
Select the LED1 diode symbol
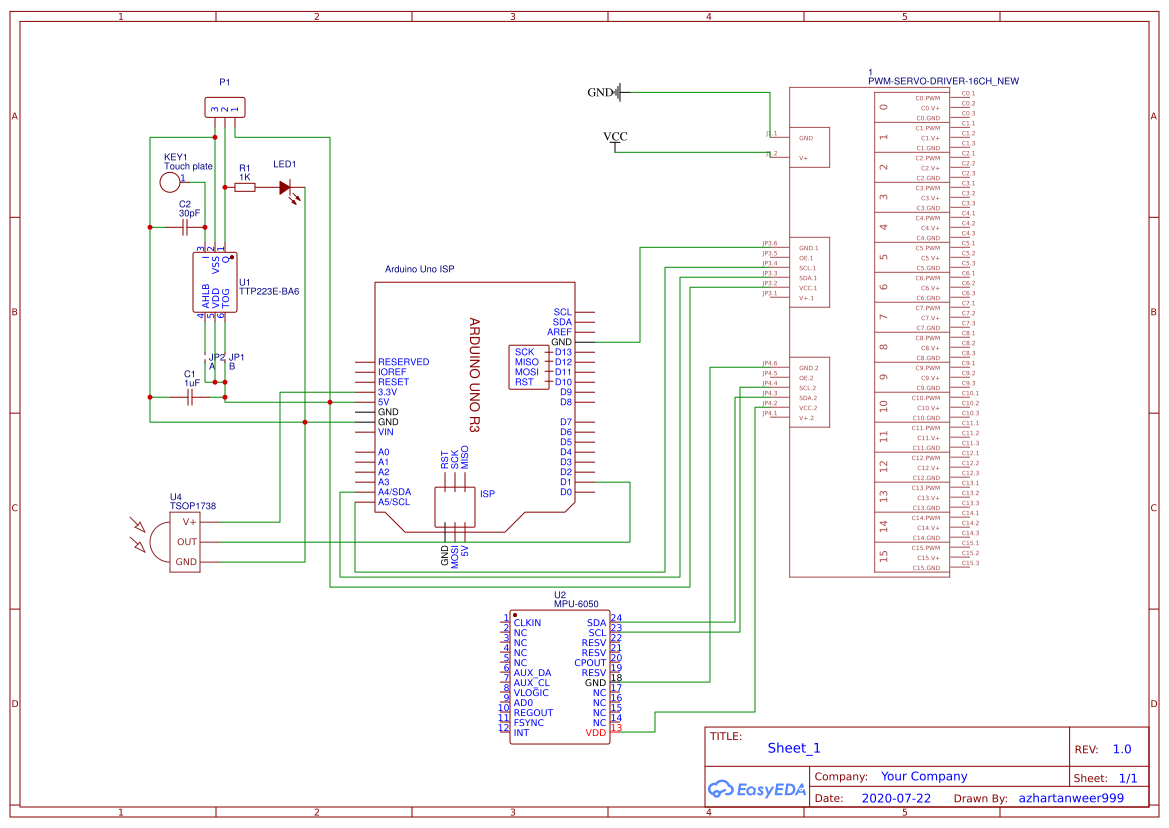(285, 189)
